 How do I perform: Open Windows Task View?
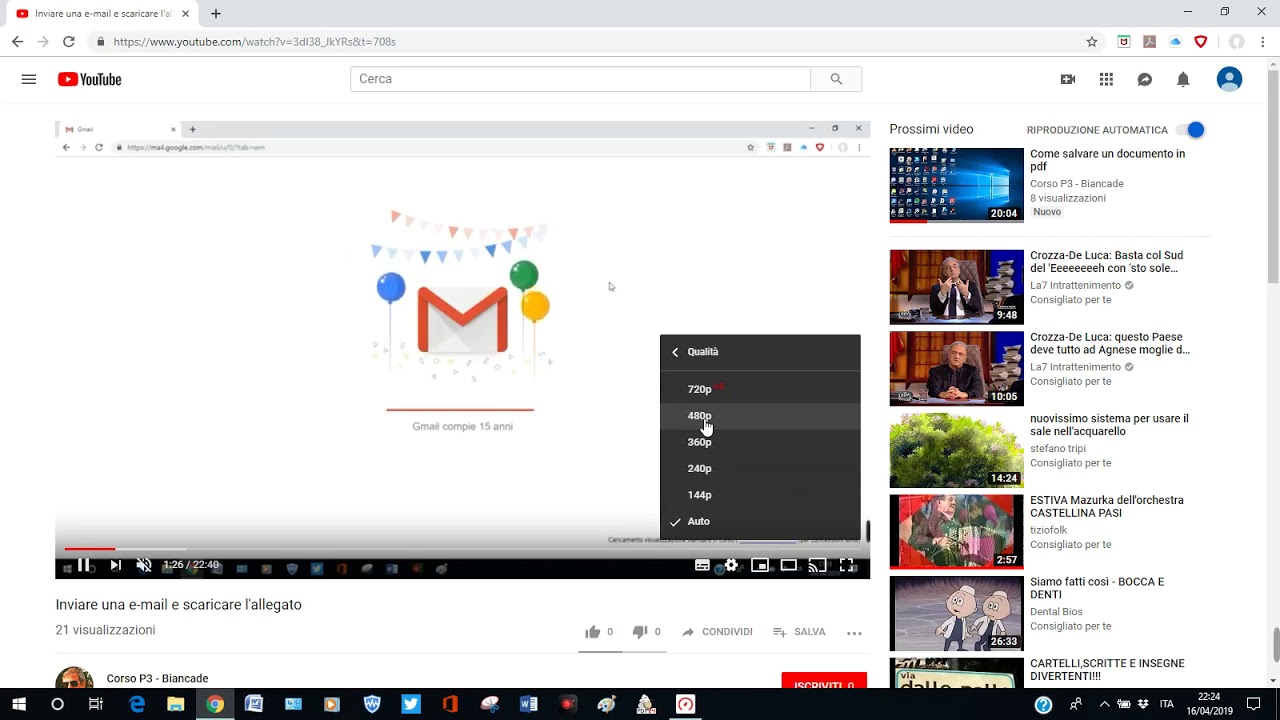(96, 704)
